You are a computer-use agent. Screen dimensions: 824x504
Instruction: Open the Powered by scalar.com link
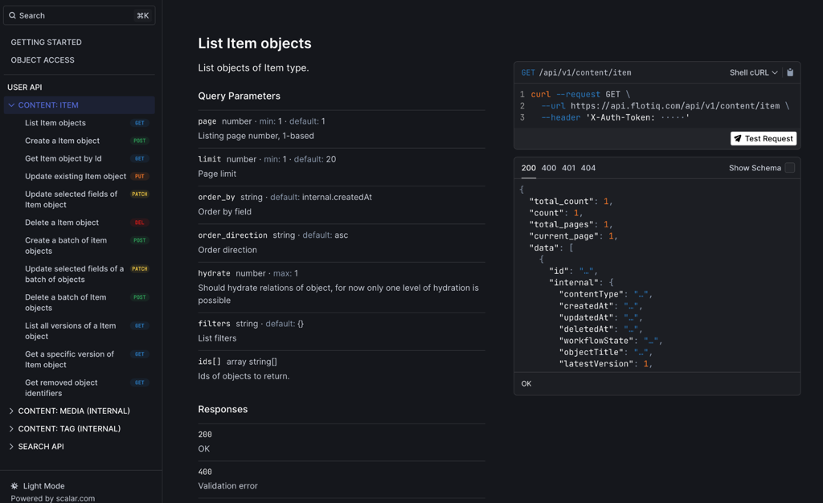[53, 498]
